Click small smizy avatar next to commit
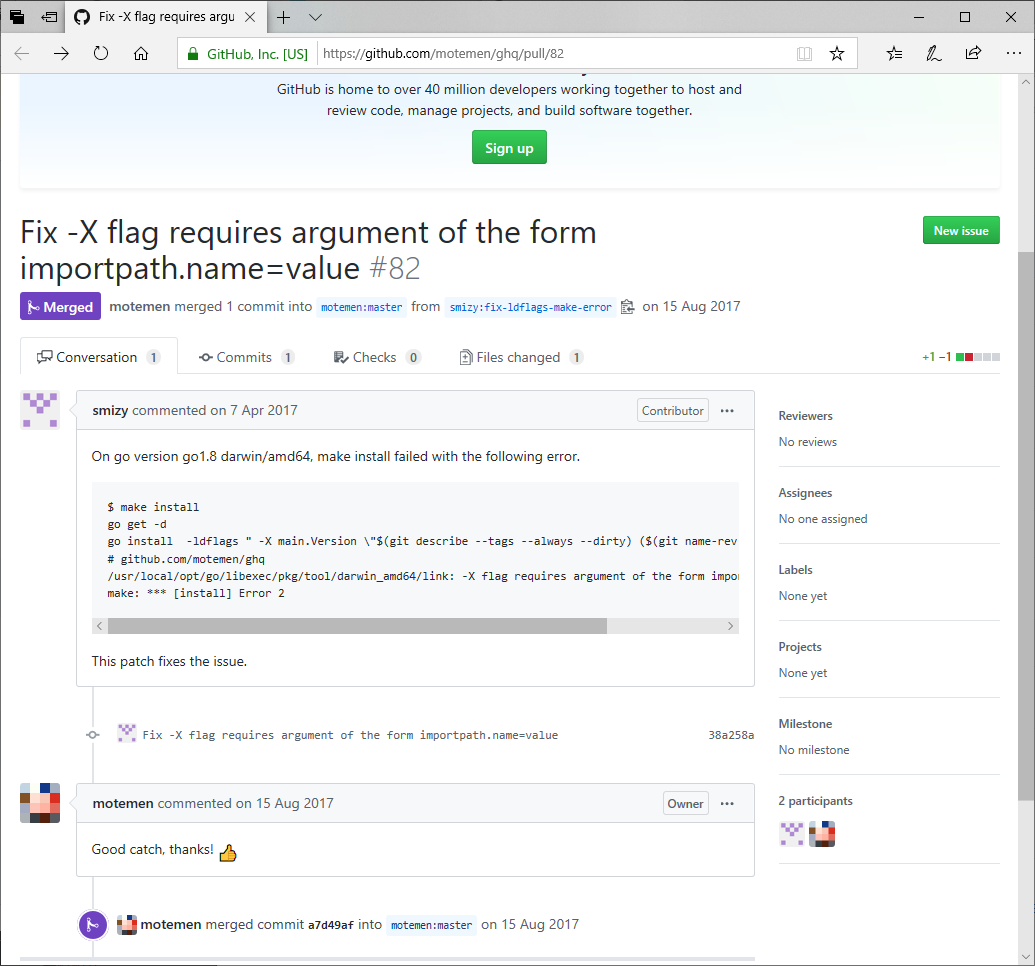 127,734
